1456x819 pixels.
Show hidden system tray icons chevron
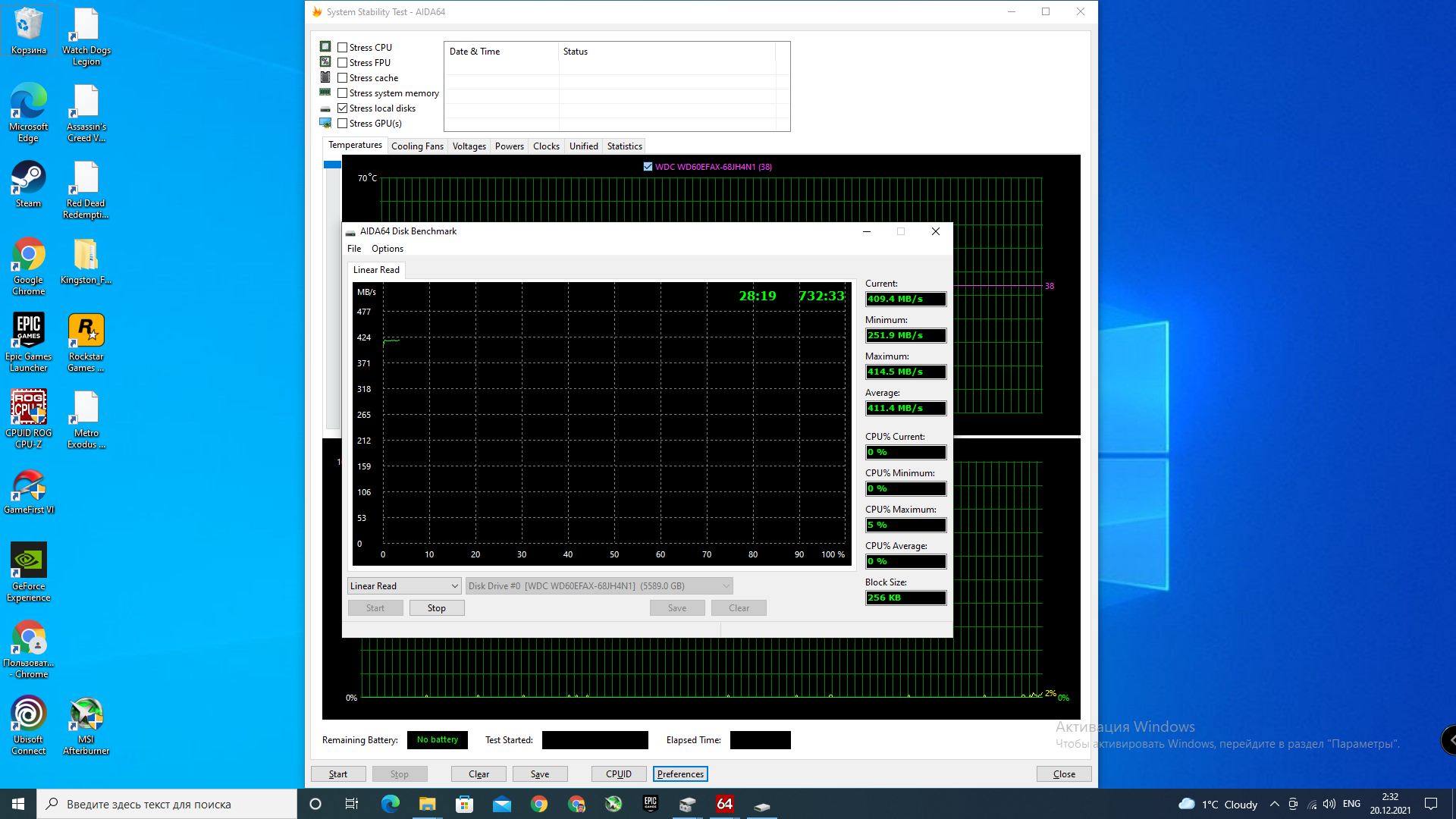click(x=1274, y=804)
